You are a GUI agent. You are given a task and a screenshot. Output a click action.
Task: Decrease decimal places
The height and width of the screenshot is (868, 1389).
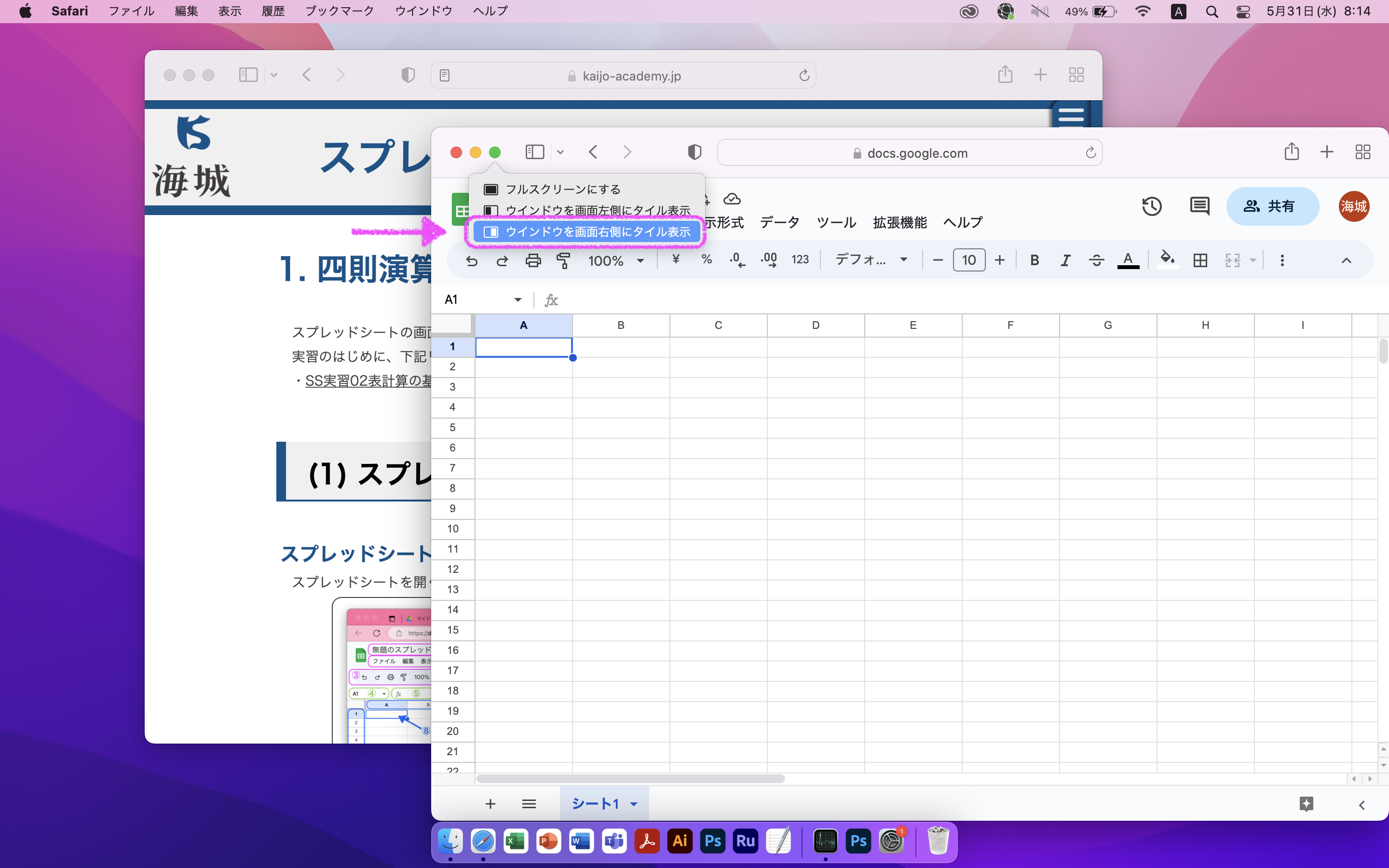737,260
